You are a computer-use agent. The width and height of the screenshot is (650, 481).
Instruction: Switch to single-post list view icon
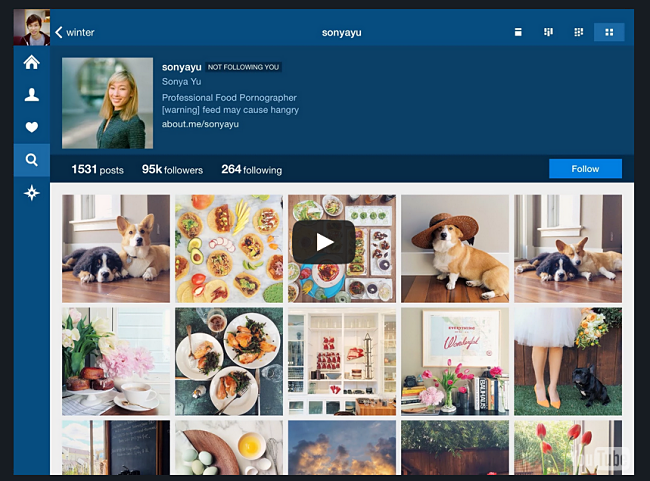pyautogui.click(x=518, y=32)
